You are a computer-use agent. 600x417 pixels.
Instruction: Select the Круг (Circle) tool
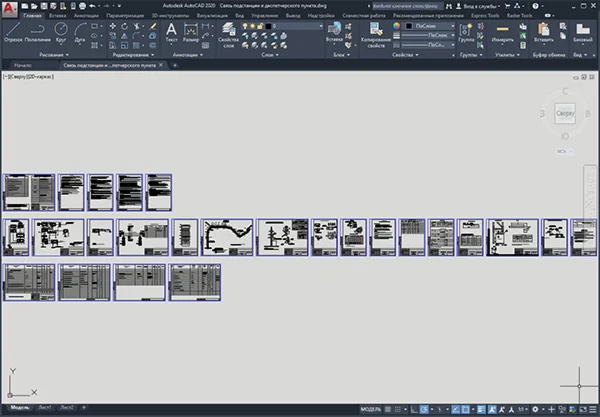(x=61, y=32)
